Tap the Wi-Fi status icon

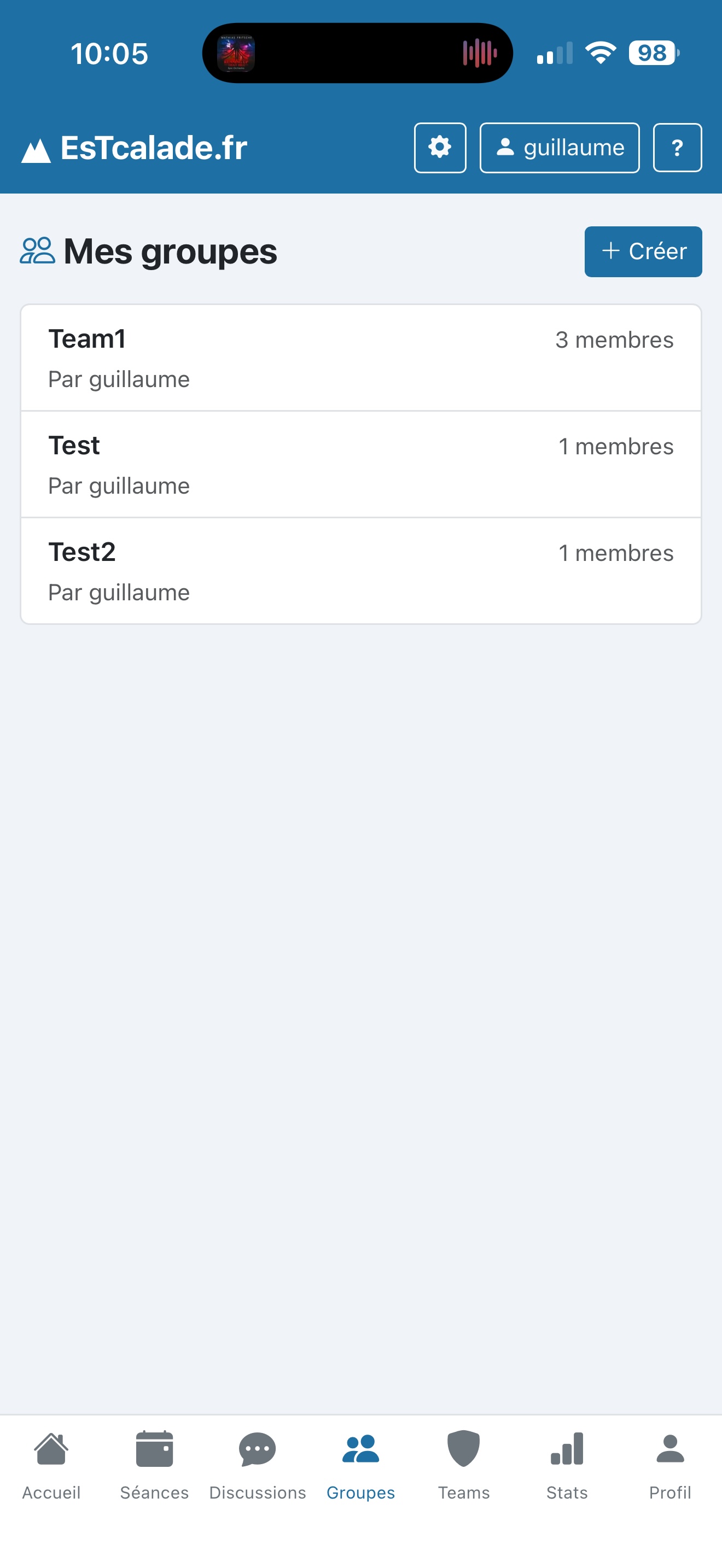(600, 53)
